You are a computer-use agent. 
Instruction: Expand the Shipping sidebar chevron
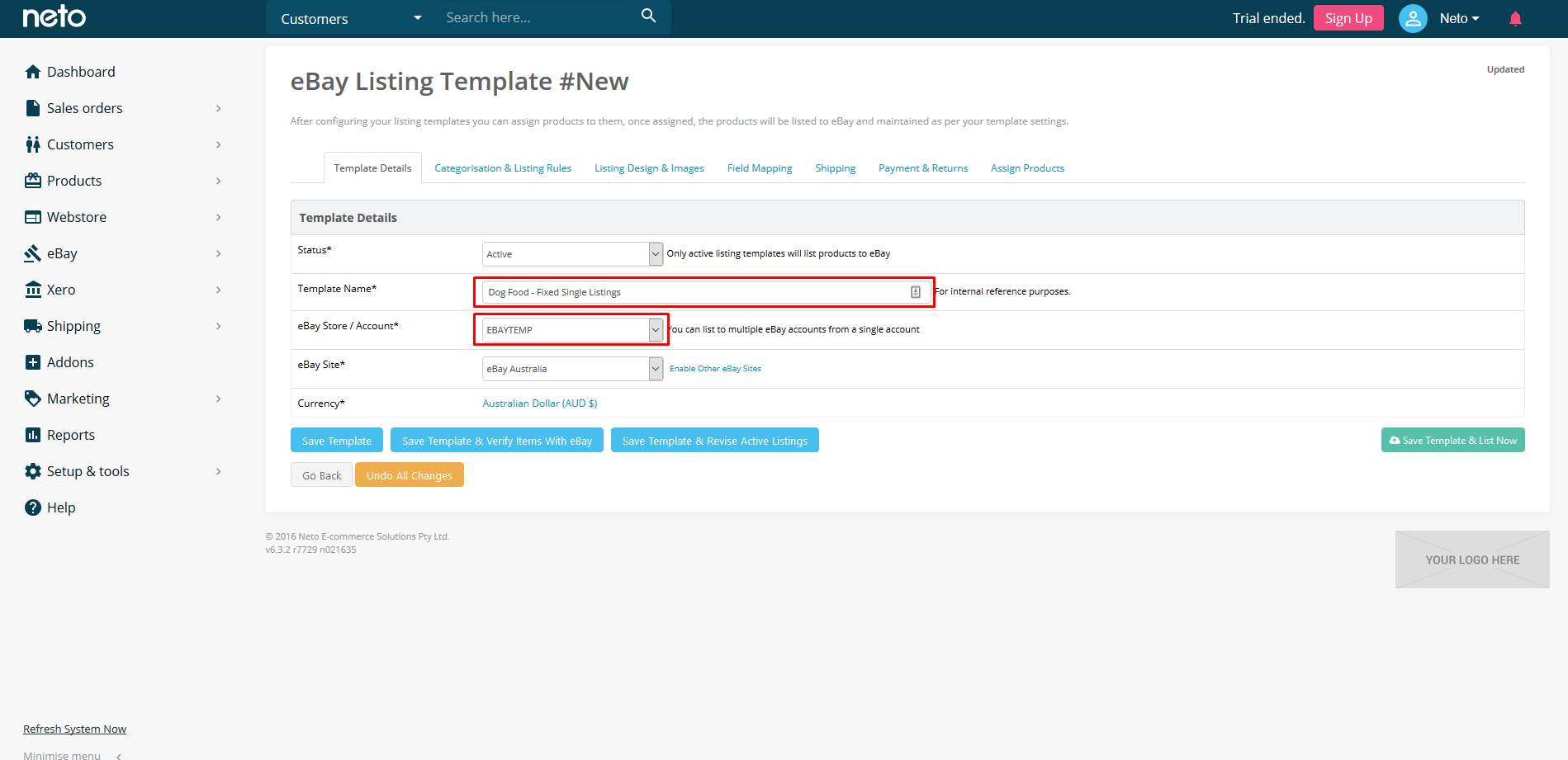[219, 326]
